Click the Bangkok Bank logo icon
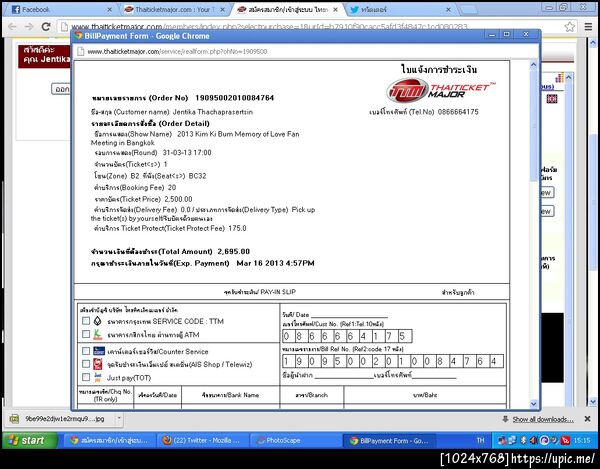The width and height of the screenshot is (600, 469). [98, 321]
